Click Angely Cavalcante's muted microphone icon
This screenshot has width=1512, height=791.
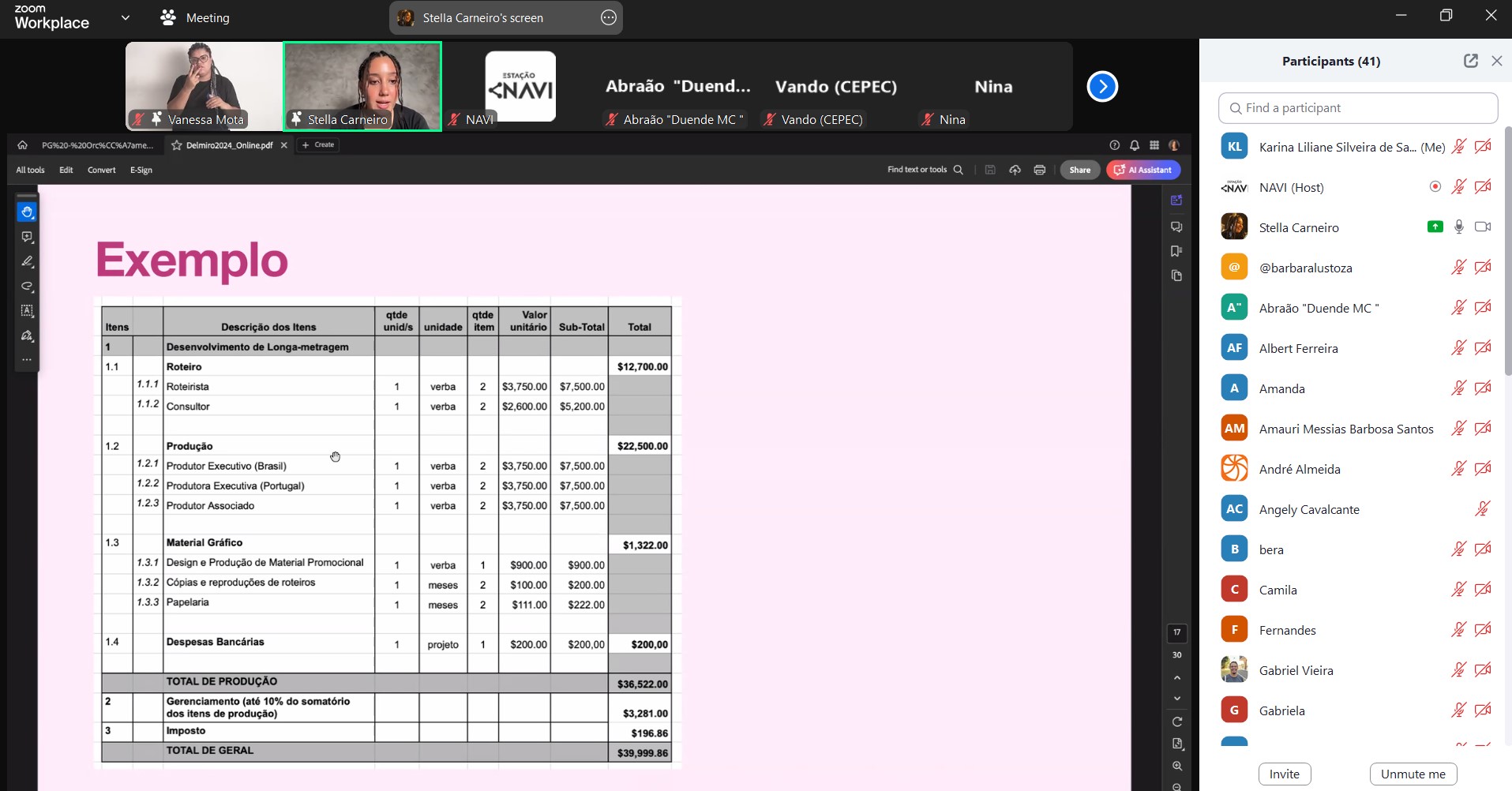[x=1482, y=509]
